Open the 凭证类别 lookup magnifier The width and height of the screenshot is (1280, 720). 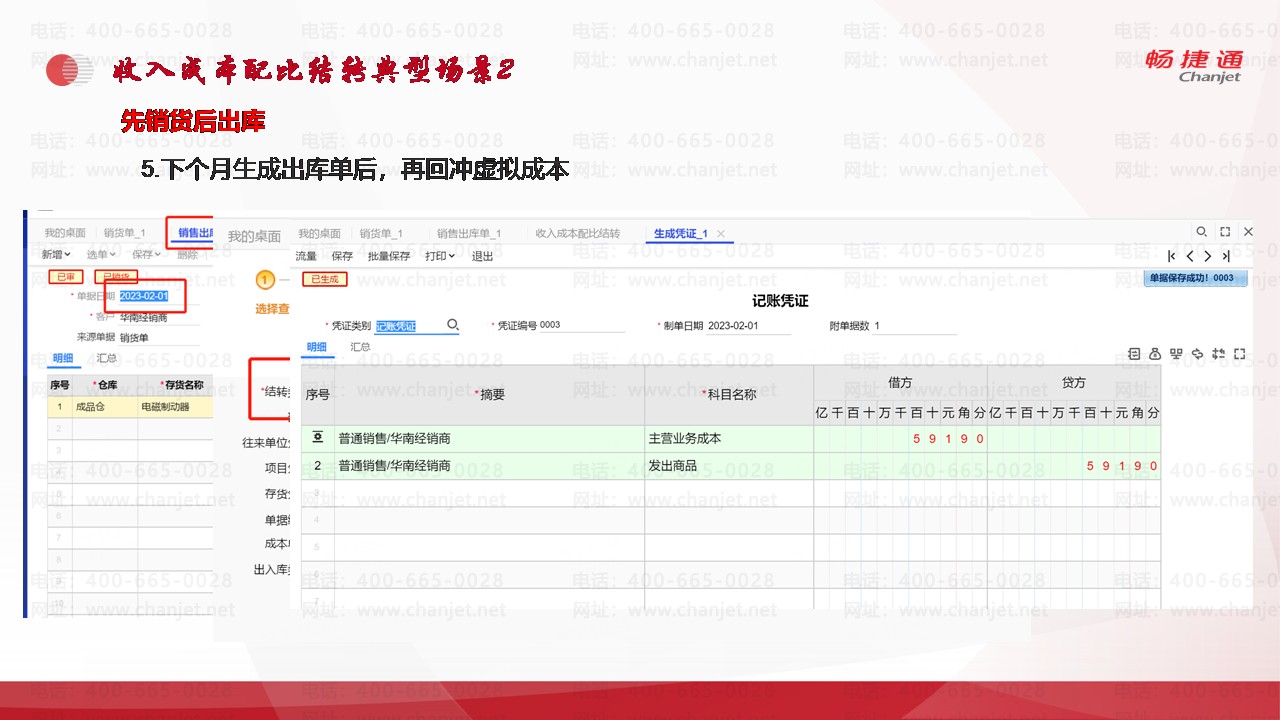[x=453, y=325]
